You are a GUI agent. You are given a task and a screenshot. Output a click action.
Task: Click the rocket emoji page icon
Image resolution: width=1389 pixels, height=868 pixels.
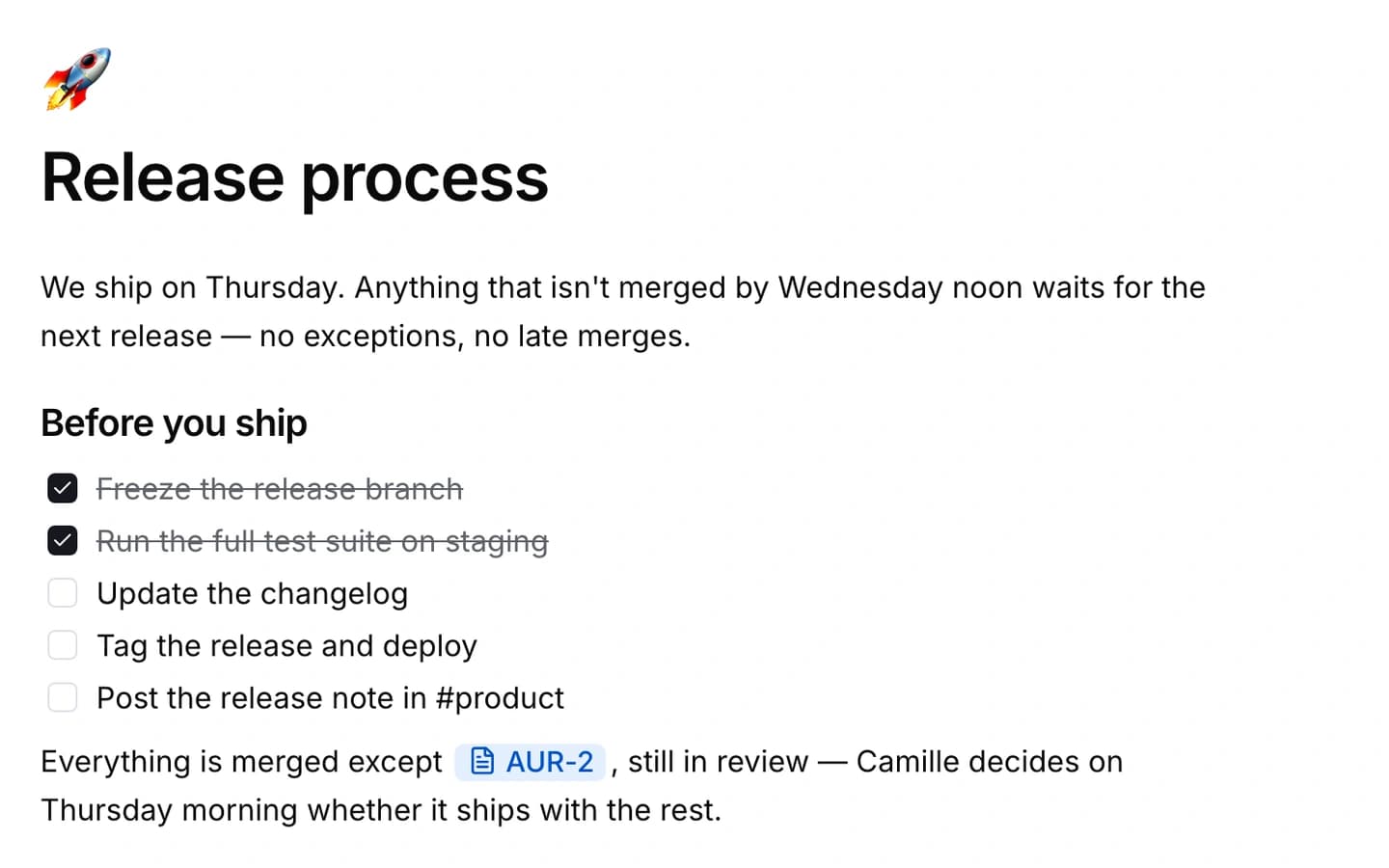(77, 79)
